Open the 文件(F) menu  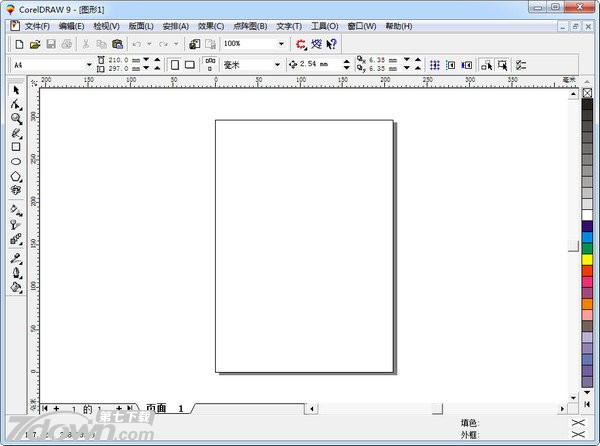point(37,25)
